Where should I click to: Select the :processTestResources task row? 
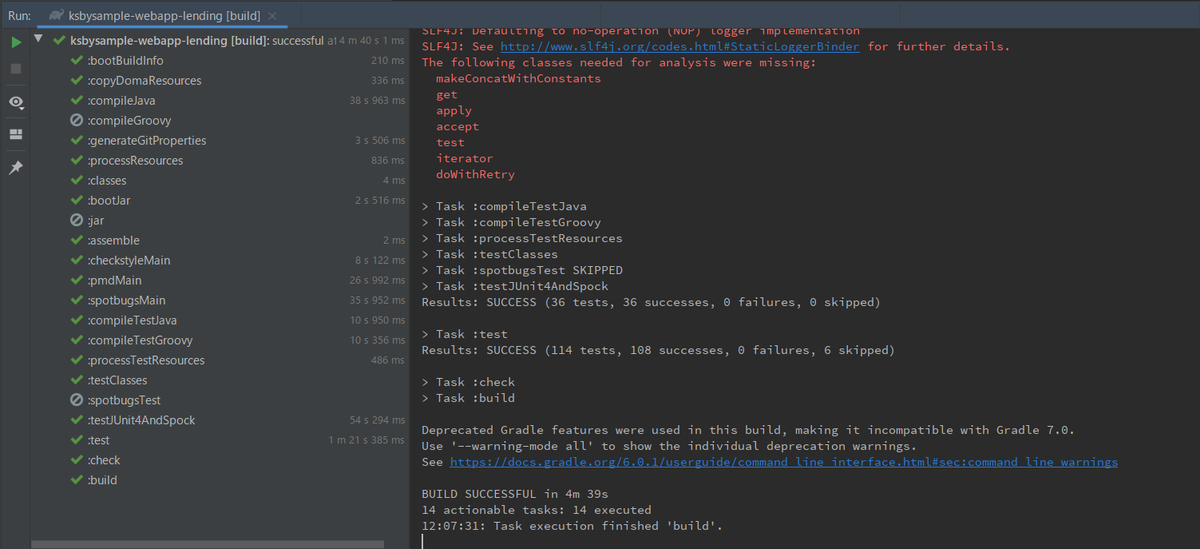coord(220,360)
